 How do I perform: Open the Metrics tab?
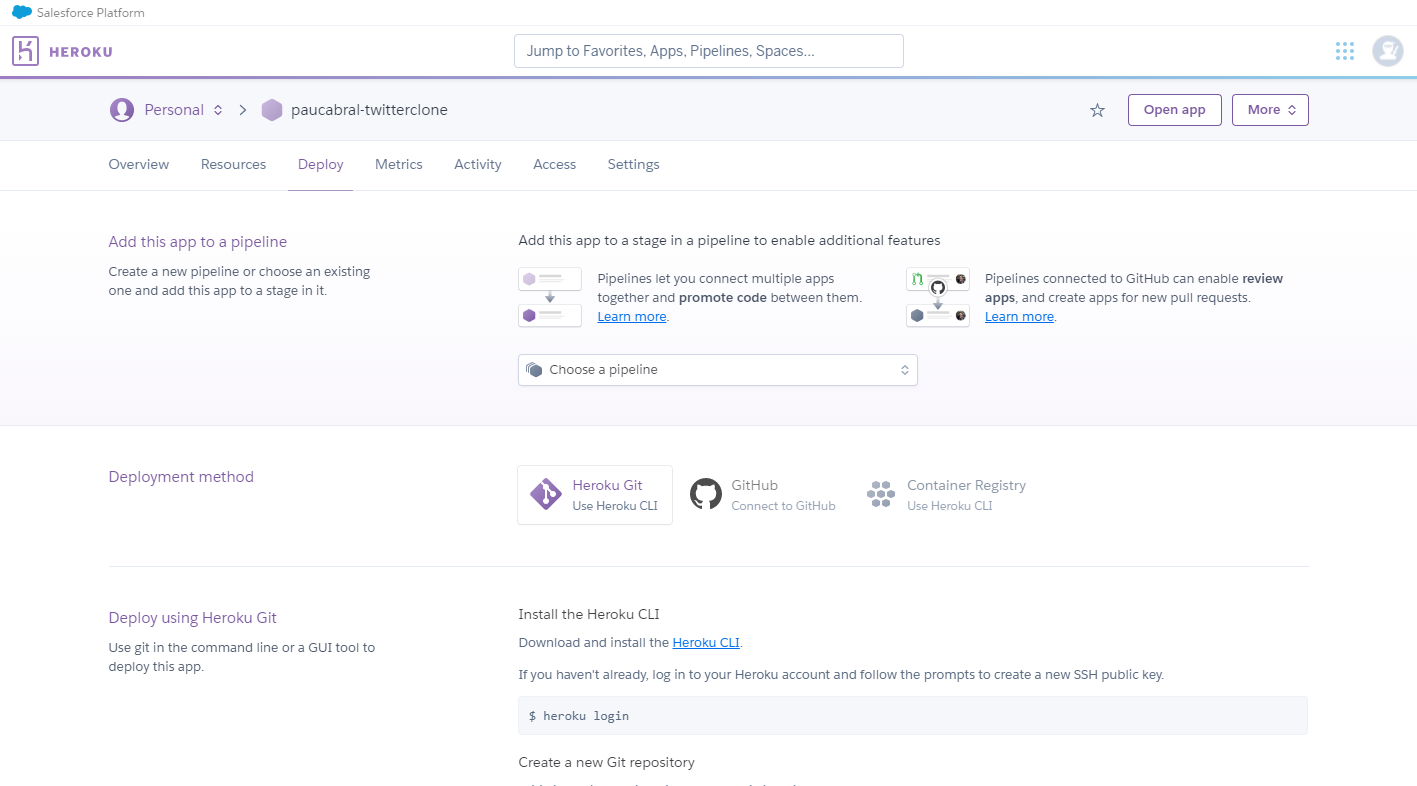coord(399,164)
